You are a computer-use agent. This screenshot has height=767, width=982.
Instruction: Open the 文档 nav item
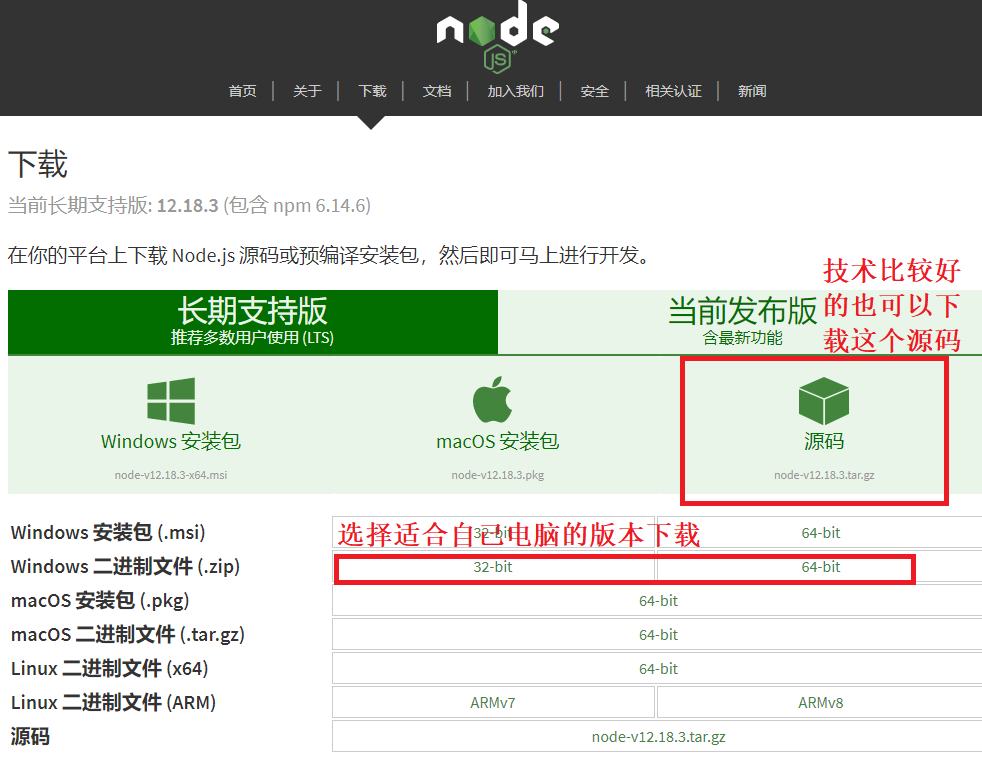click(437, 91)
